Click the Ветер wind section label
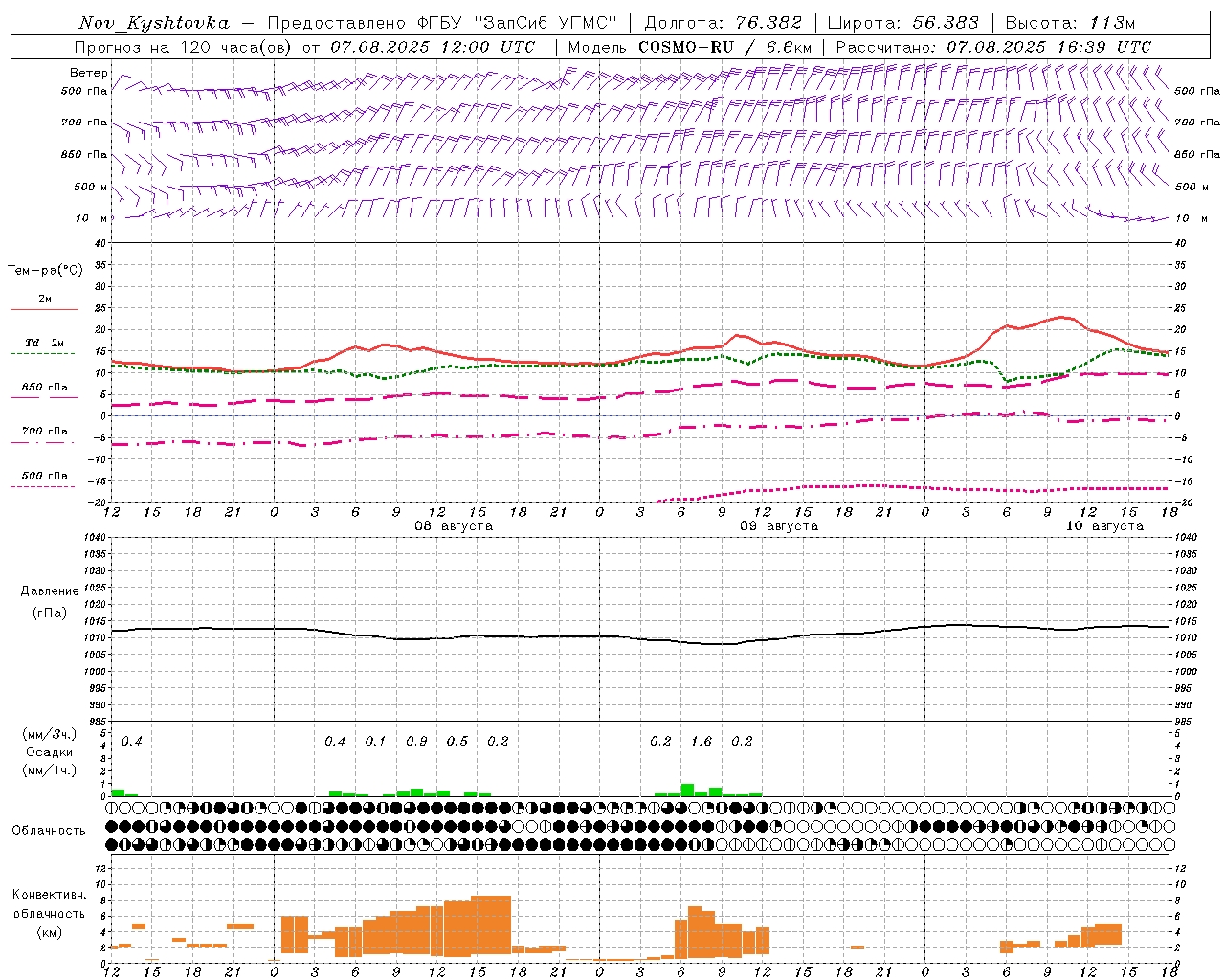 coord(89,73)
